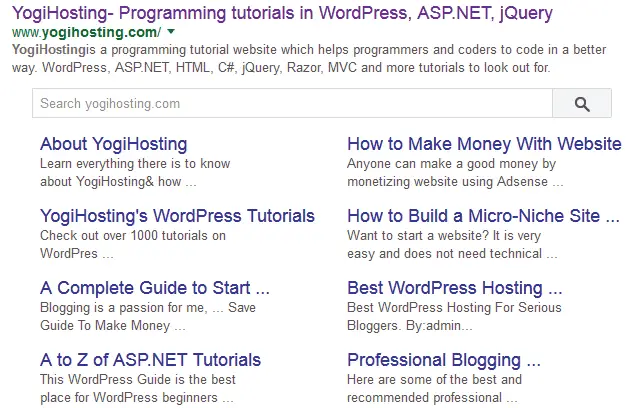Open How to Build a Micro-Niche Site link
The image size is (634, 408).
click(483, 216)
